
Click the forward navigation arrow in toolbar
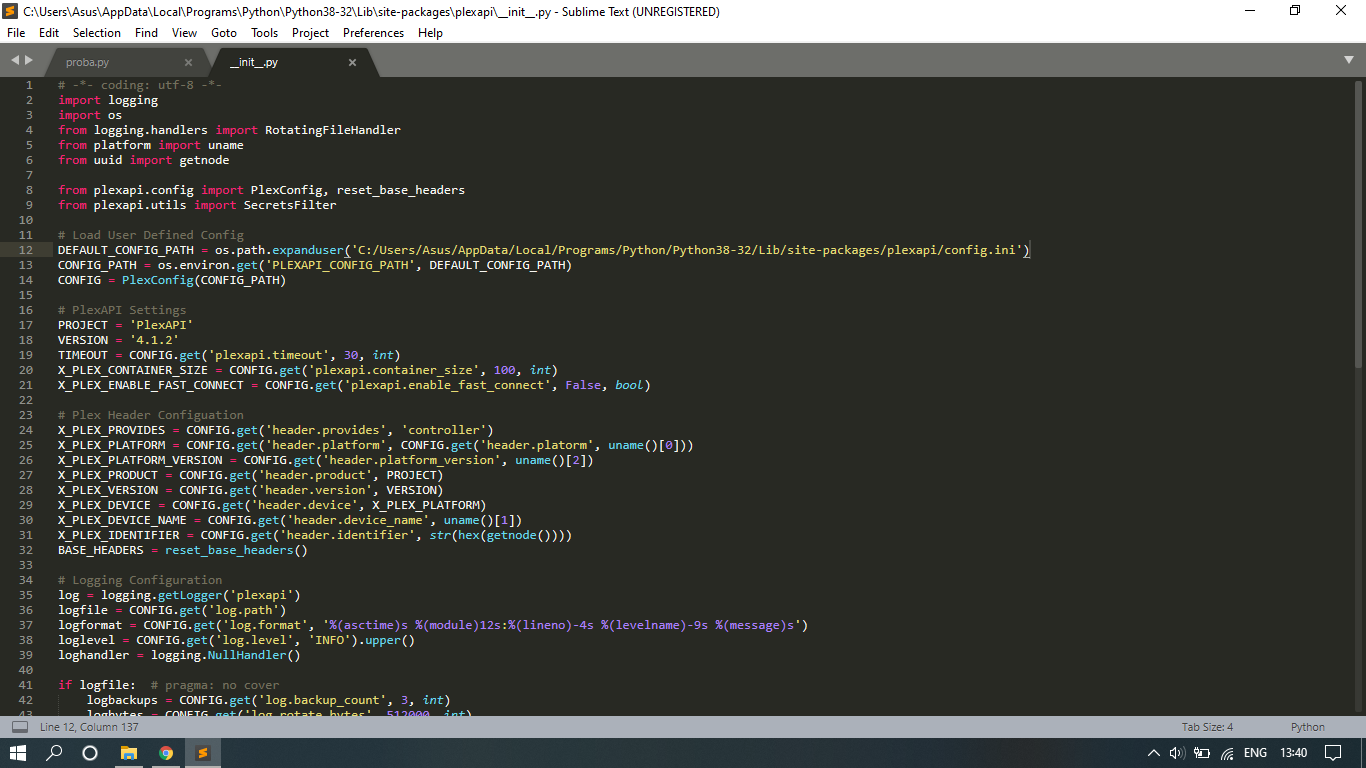[30, 60]
